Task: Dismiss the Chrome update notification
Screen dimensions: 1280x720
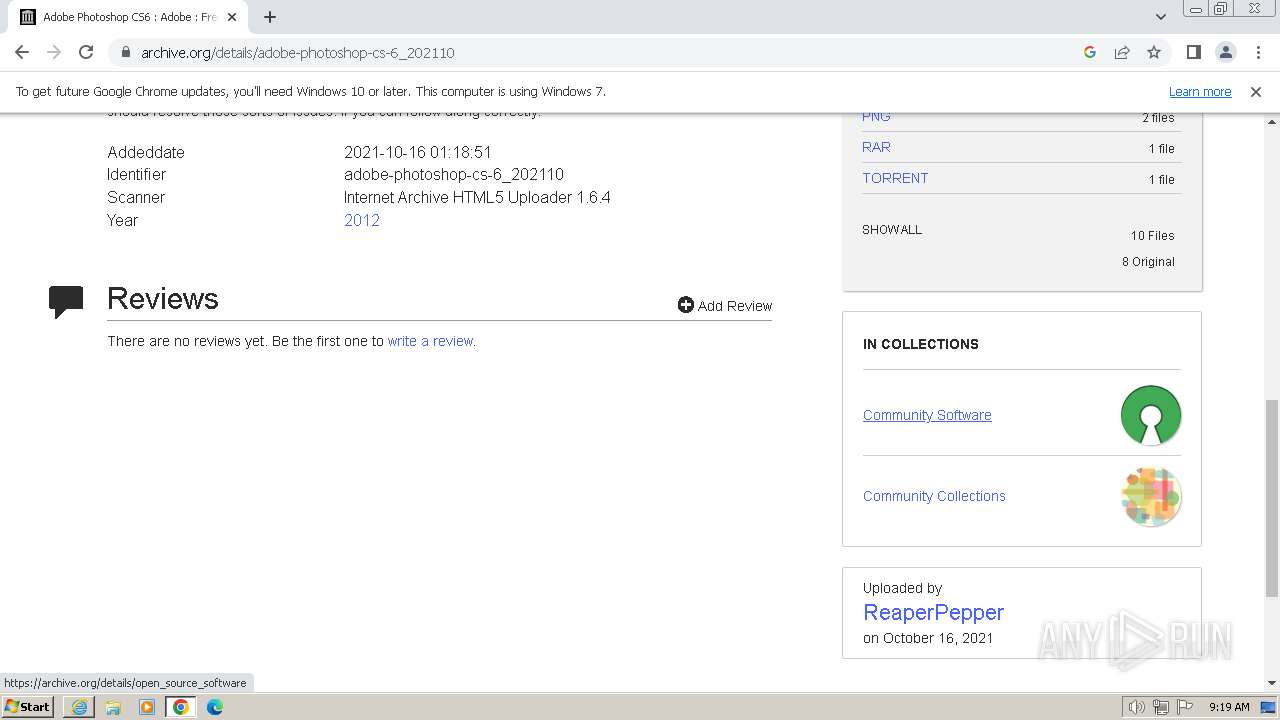Action: tap(1256, 91)
